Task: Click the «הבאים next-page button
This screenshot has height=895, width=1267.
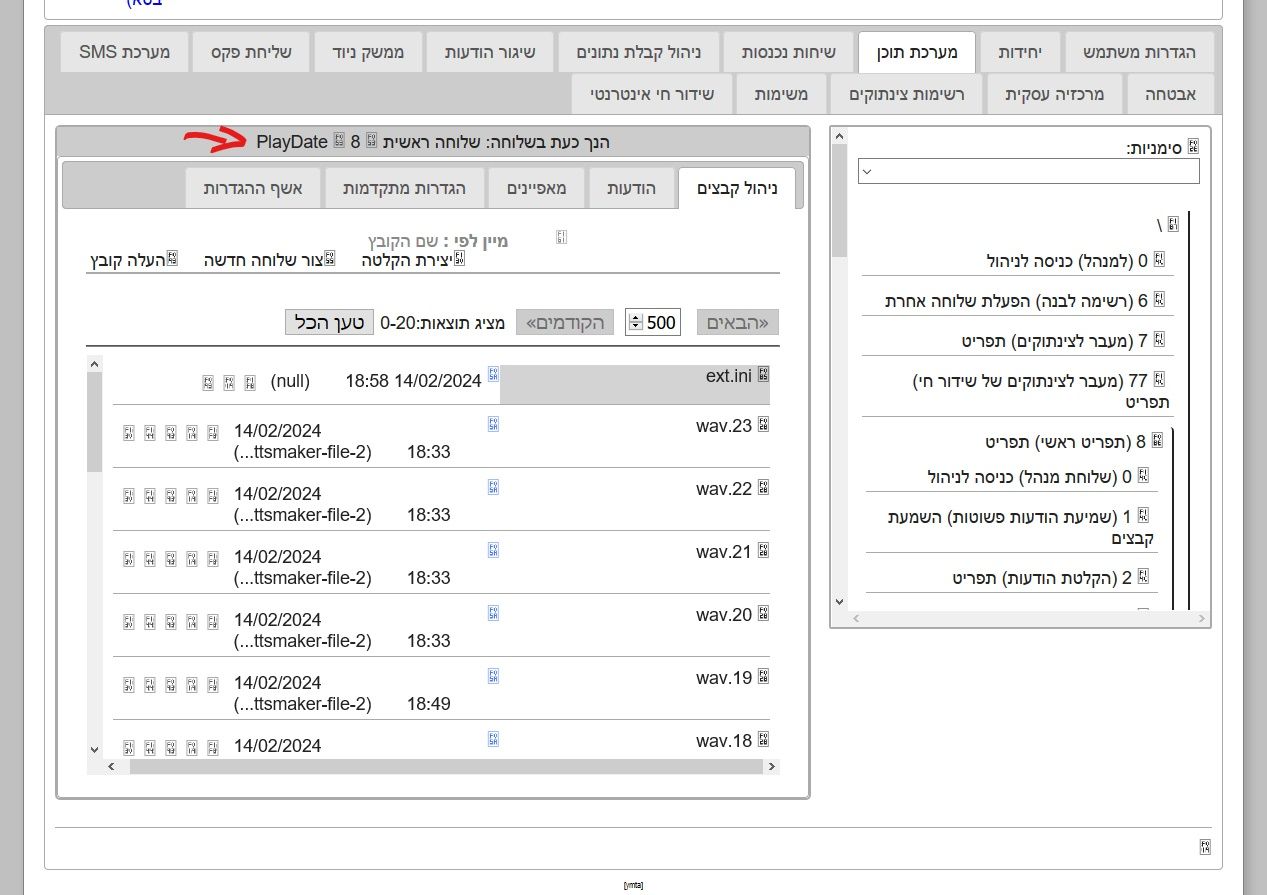Action: tap(737, 322)
